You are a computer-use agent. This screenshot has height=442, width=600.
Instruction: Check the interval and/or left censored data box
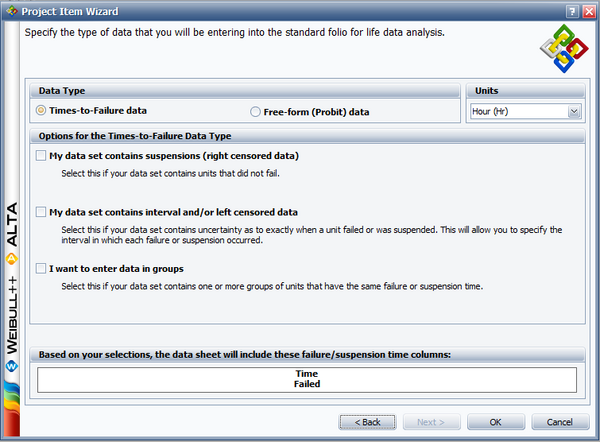(x=41, y=212)
